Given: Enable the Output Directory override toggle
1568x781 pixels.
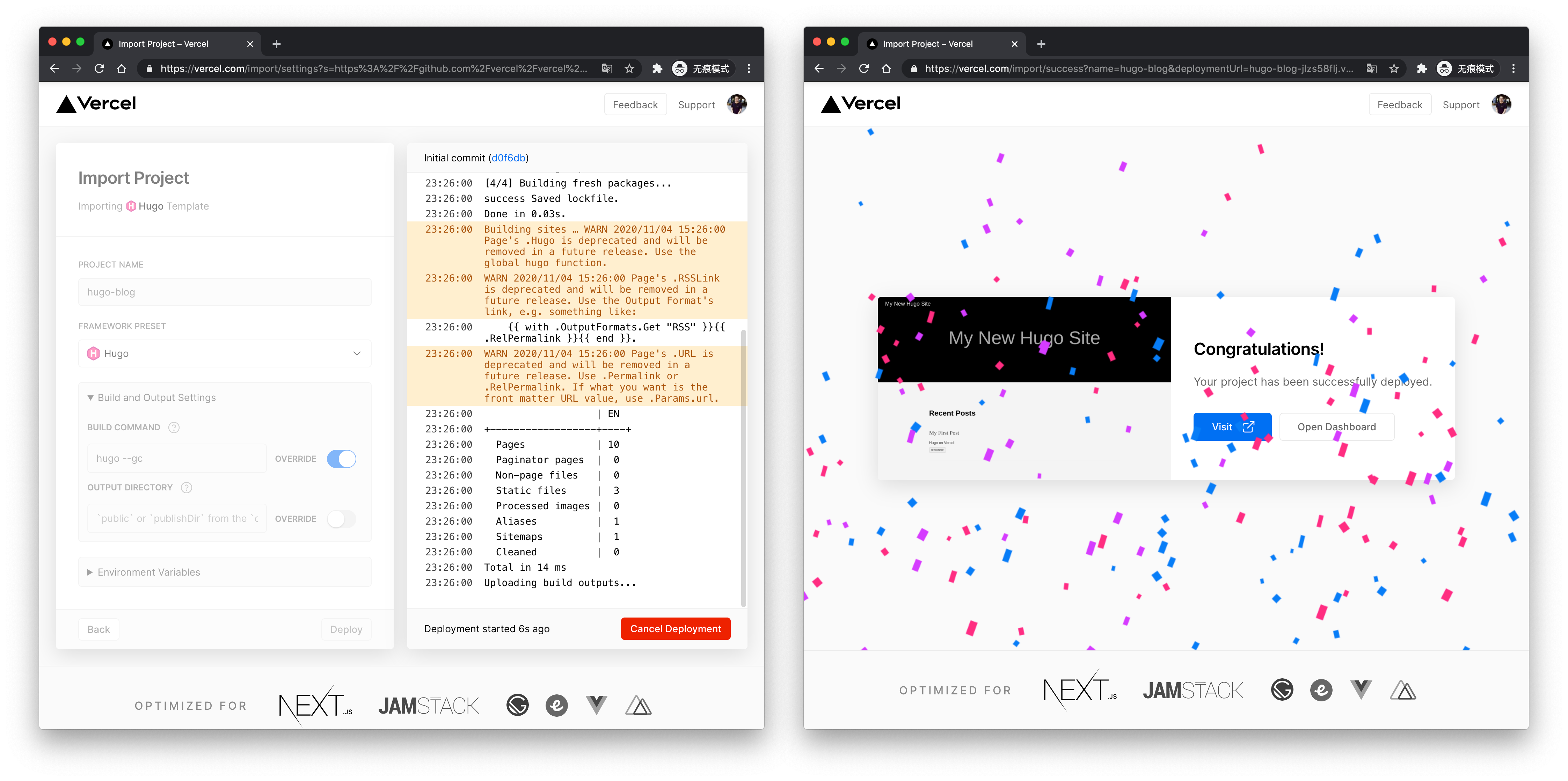Looking at the screenshot, I should coord(342,519).
